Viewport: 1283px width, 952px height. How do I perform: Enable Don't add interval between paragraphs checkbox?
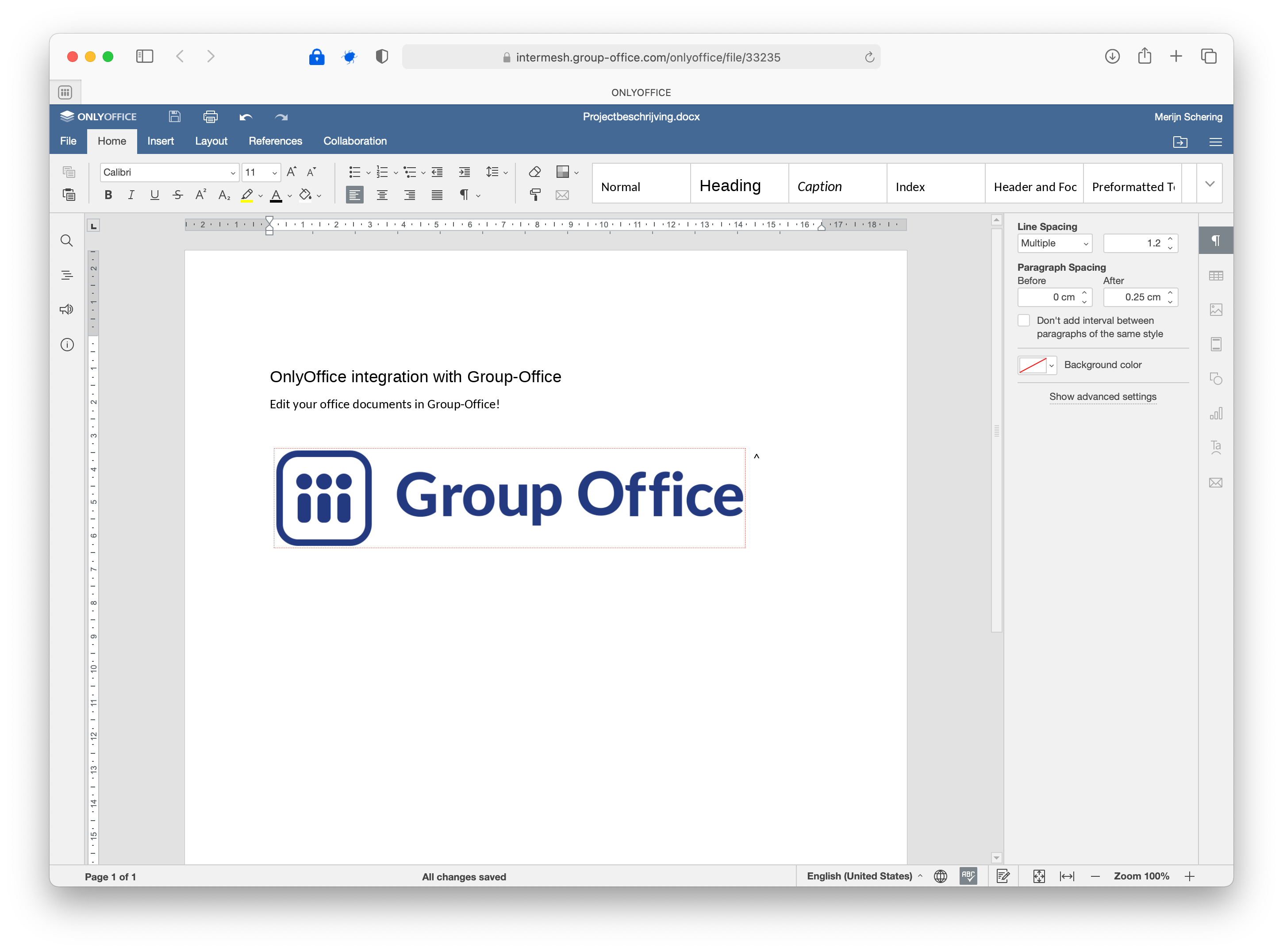click(1024, 320)
